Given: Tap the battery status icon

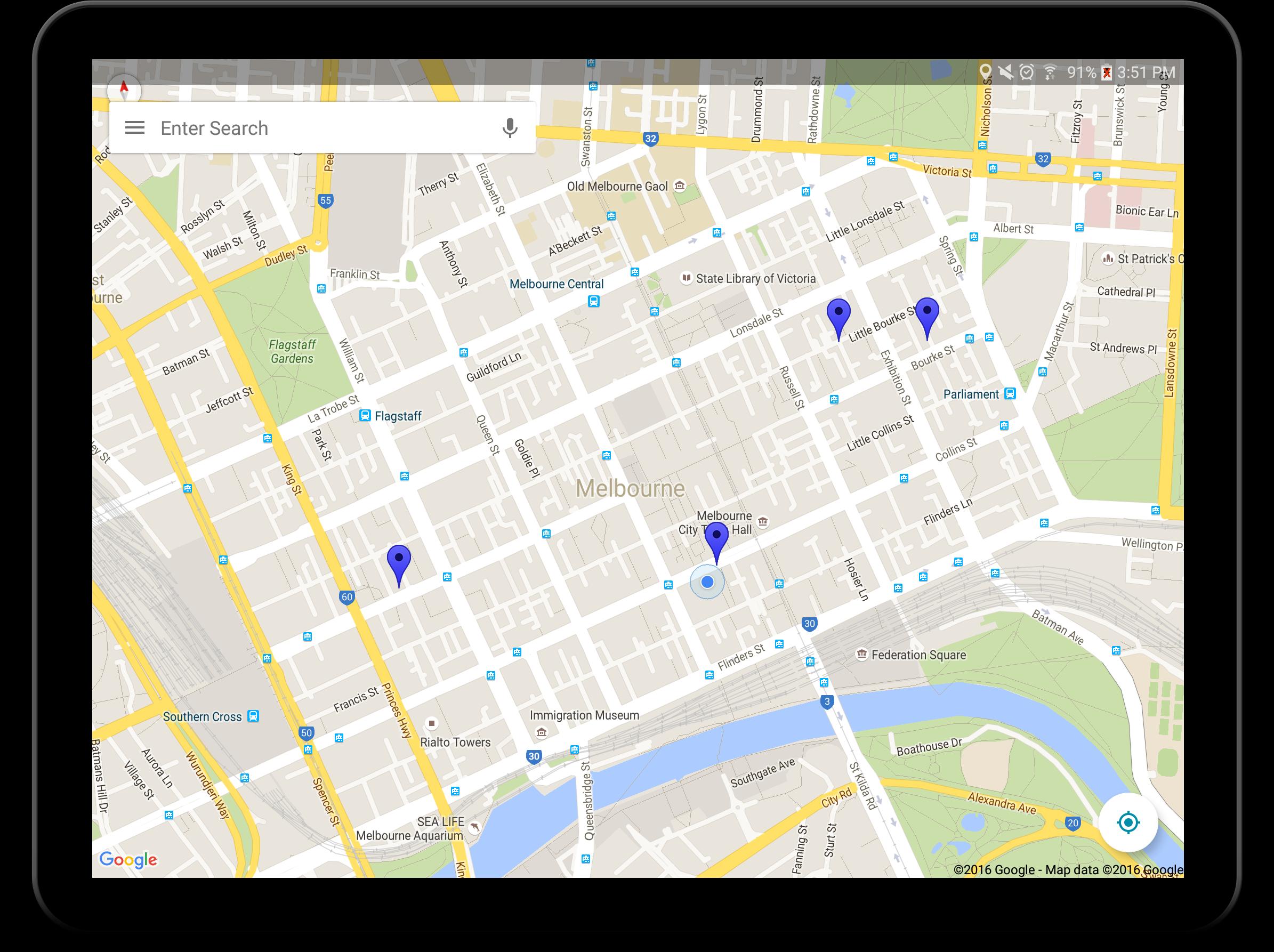Looking at the screenshot, I should pos(1107,72).
